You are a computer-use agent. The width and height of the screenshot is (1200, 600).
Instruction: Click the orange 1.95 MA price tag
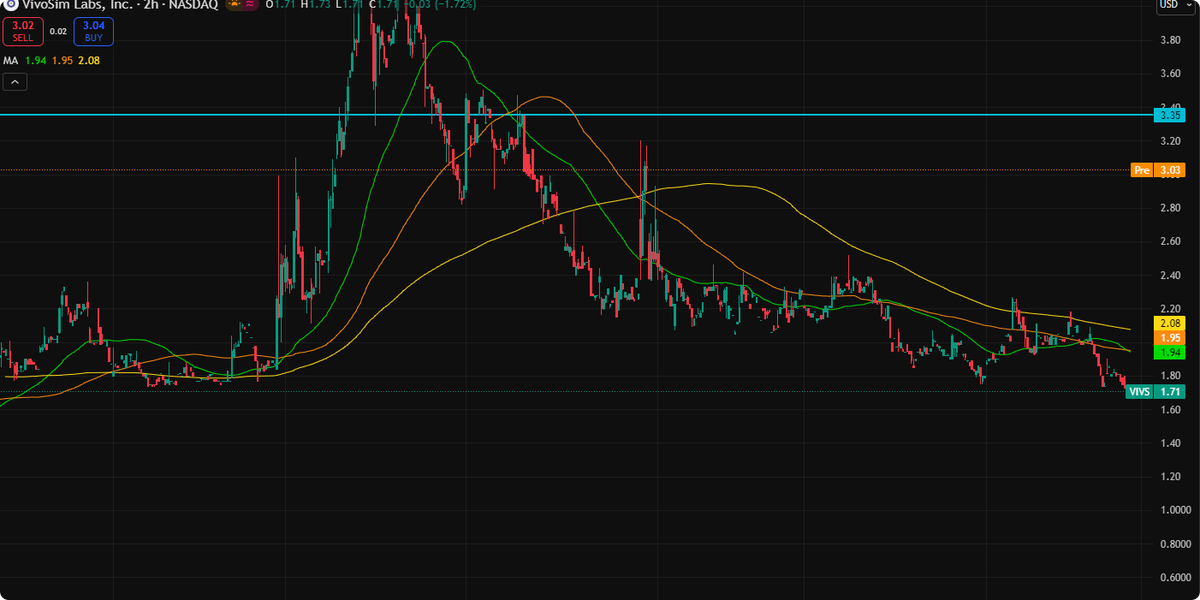(x=1169, y=338)
